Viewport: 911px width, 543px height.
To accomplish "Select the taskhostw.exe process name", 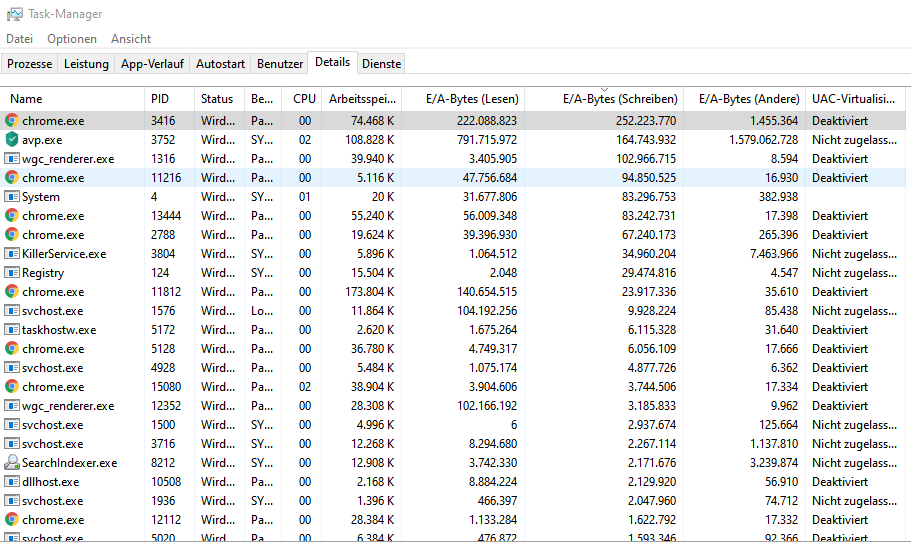I will pyautogui.click(x=59, y=330).
